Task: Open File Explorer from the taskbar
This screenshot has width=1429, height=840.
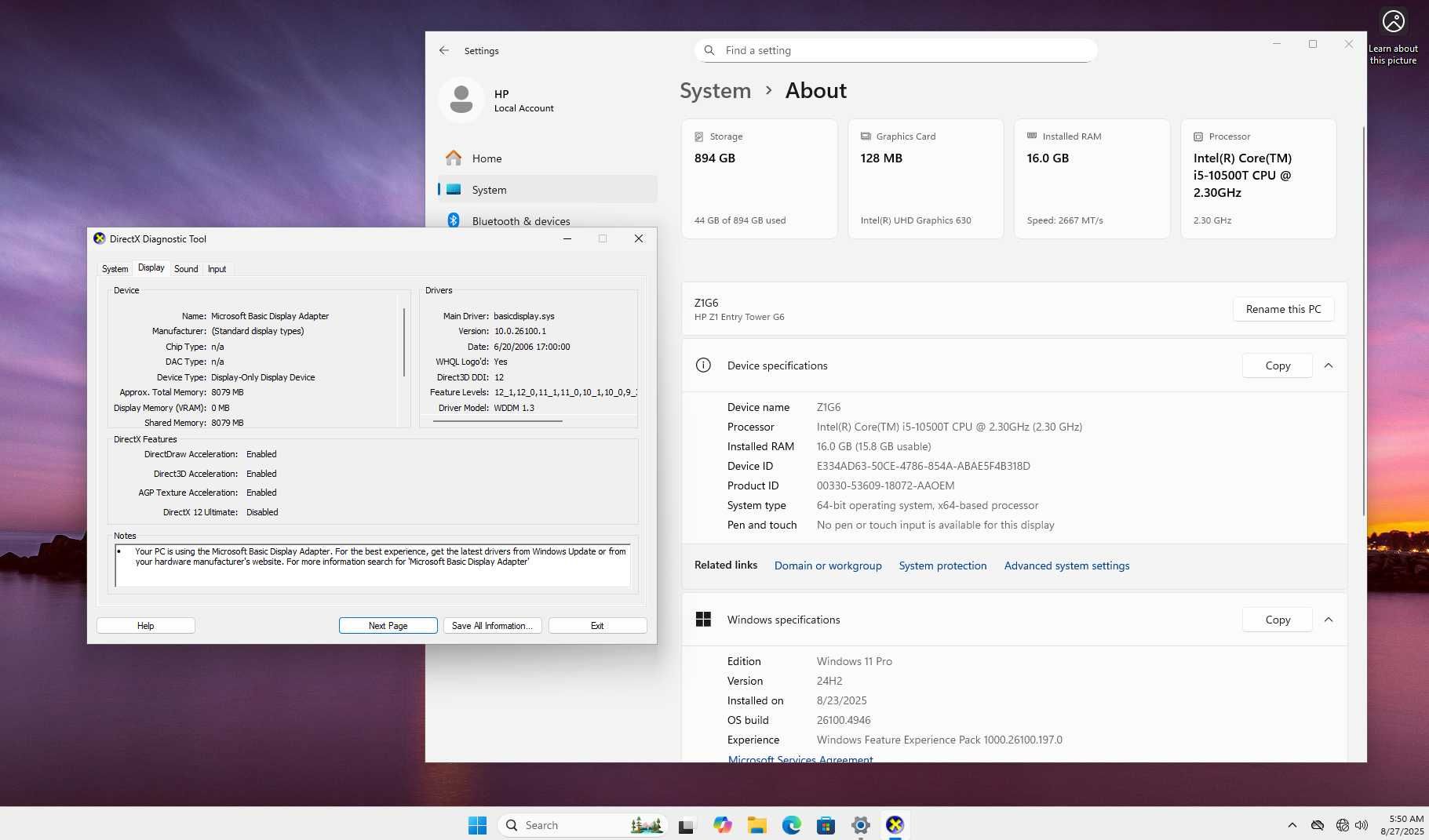Action: click(x=756, y=825)
